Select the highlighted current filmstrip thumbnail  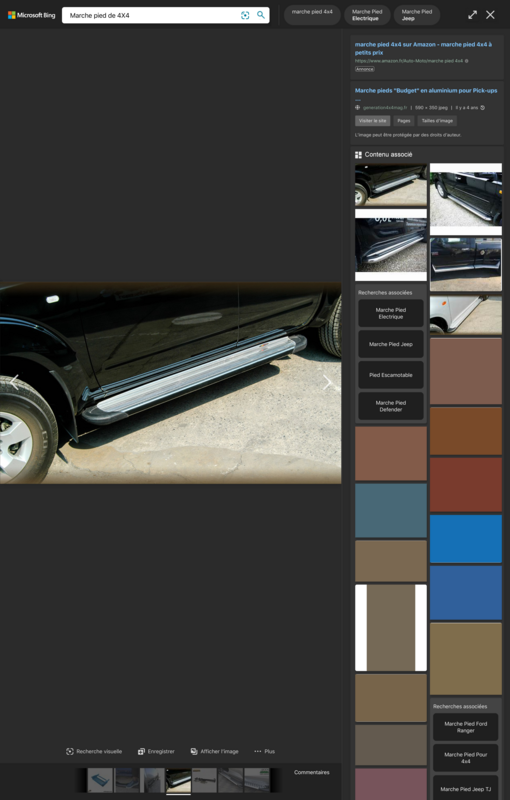(x=178, y=781)
